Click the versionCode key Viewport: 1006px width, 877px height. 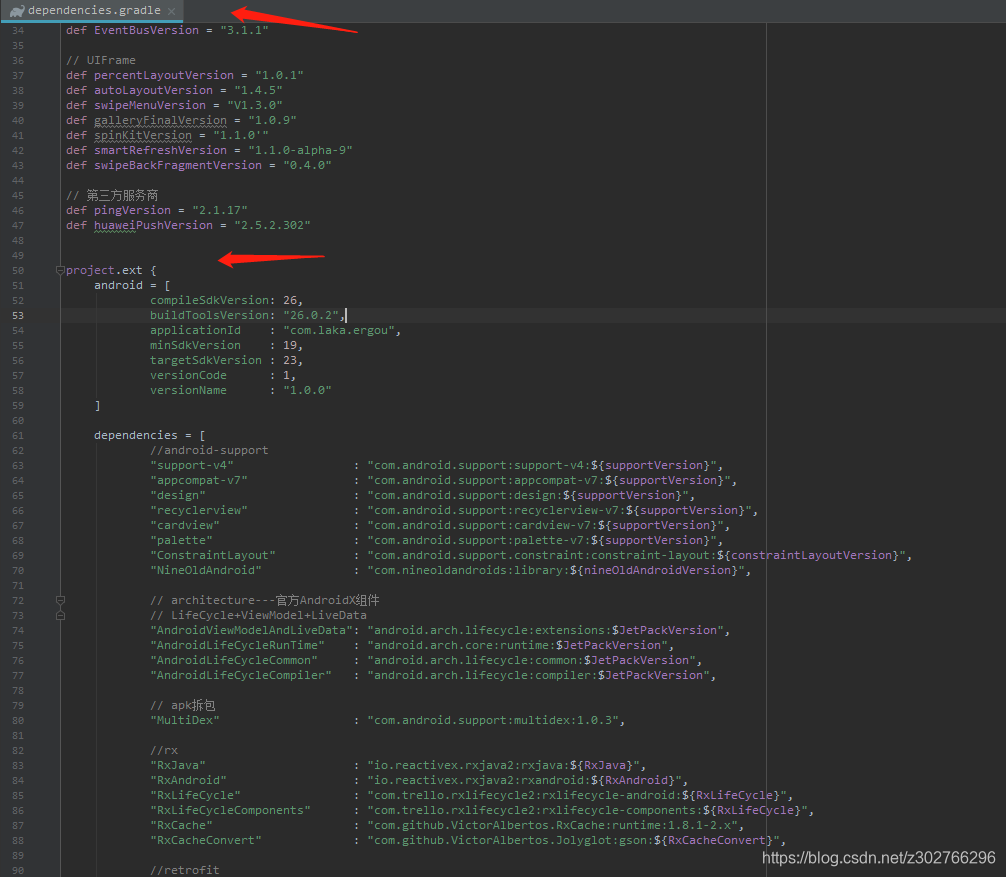[x=188, y=375]
